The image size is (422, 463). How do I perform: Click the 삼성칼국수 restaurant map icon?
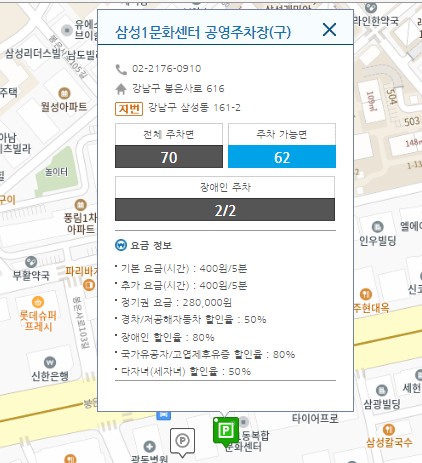click(389, 429)
